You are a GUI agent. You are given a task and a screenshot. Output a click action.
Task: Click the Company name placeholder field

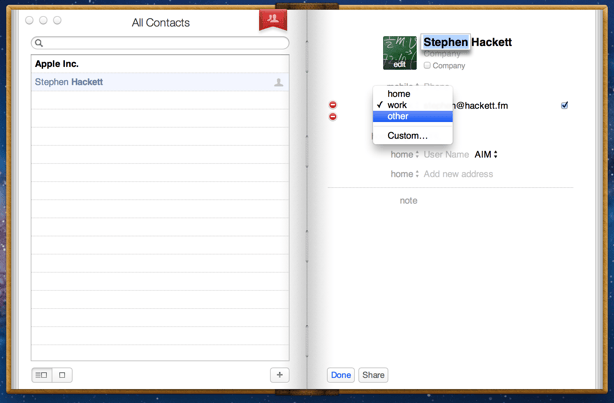point(442,54)
